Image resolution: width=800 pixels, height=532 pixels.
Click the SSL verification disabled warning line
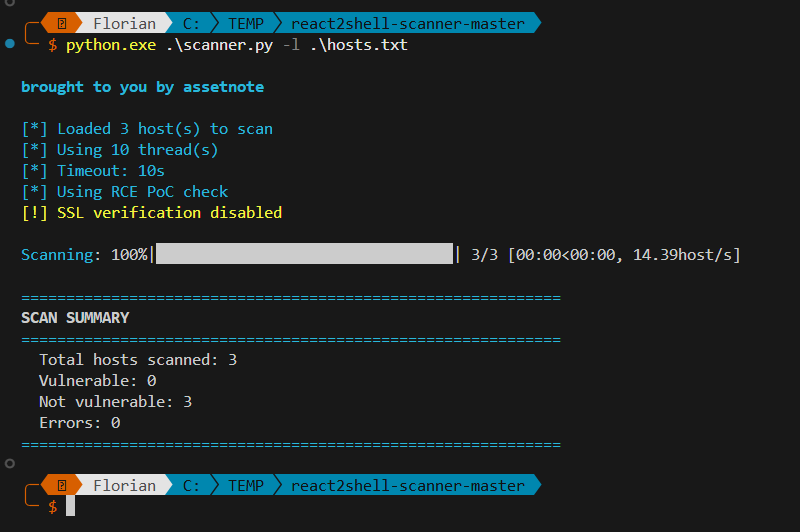click(x=151, y=212)
